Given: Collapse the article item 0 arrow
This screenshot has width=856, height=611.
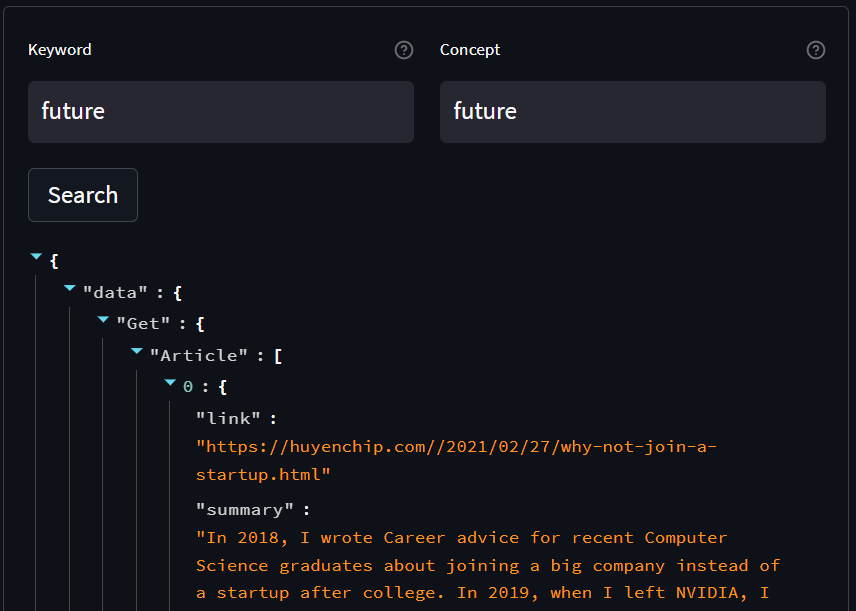Looking at the screenshot, I should (x=170, y=383).
